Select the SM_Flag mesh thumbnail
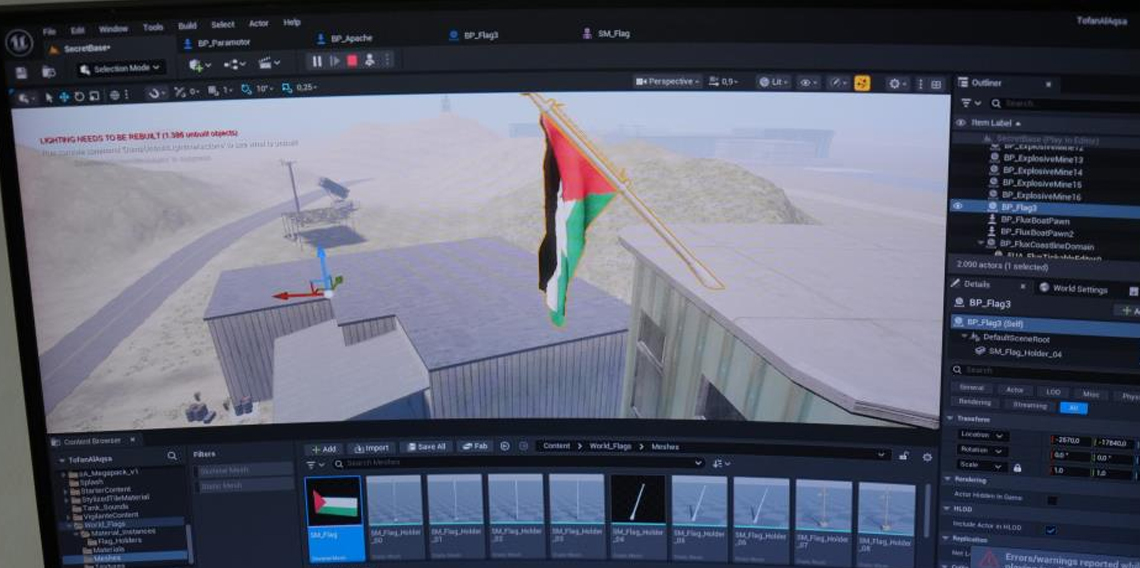 [x=333, y=518]
